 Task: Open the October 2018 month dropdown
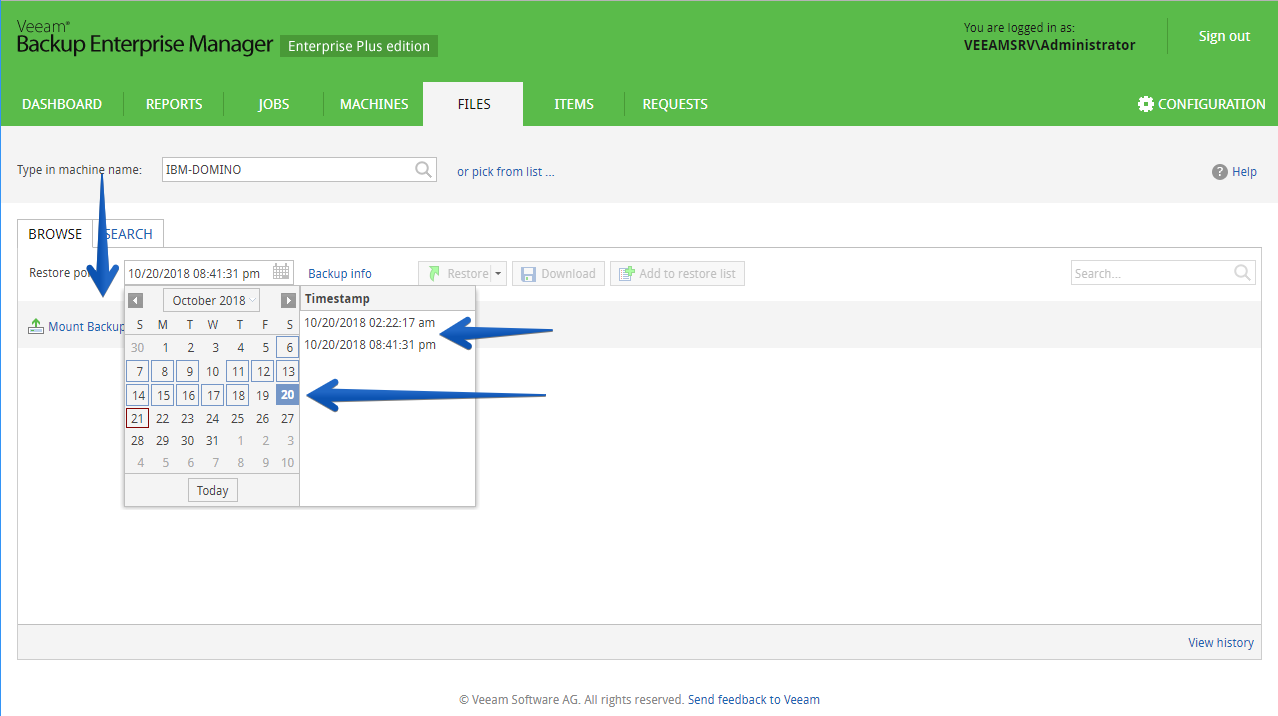point(211,300)
